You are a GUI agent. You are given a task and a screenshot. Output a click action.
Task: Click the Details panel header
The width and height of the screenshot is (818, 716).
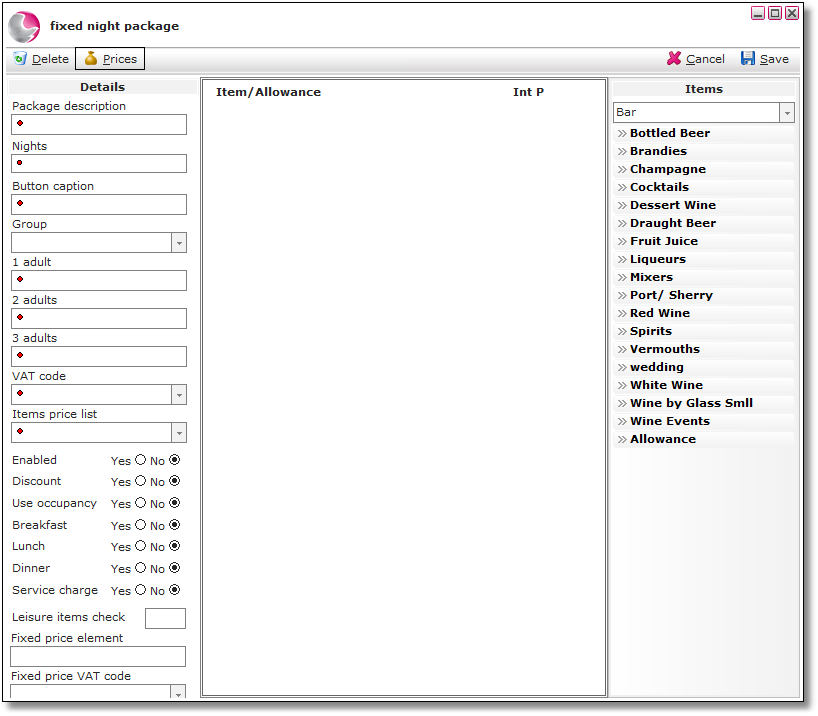102,87
